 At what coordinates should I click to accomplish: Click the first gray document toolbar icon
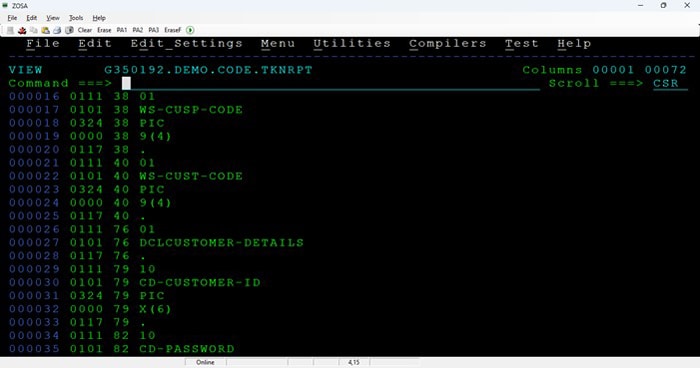(x=10, y=30)
